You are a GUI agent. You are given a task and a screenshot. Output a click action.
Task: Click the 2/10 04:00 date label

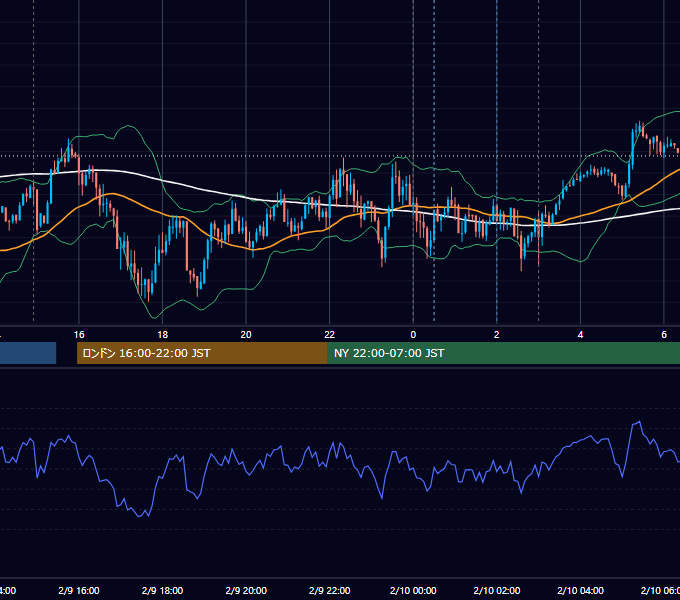coord(580,590)
